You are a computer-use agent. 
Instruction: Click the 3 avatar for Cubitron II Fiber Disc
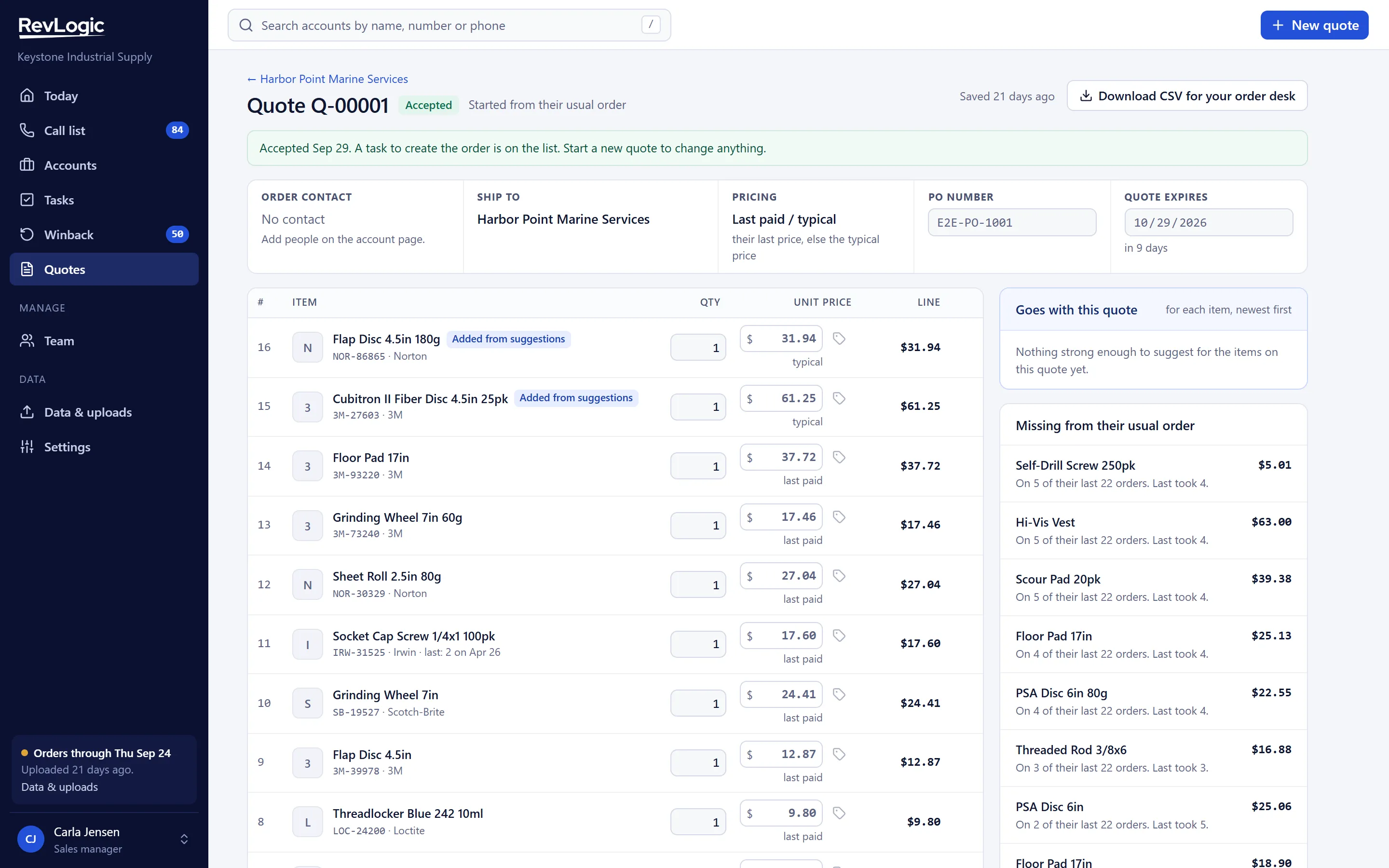point(308,407)
